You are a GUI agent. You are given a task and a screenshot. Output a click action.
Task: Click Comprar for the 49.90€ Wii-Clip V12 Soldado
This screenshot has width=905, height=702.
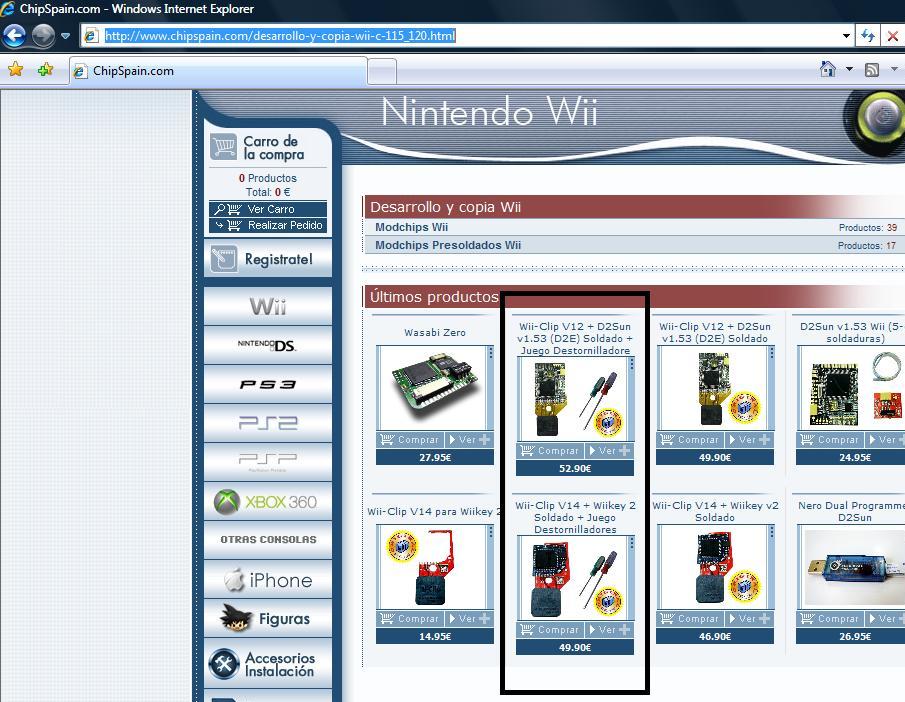point(691,439)
